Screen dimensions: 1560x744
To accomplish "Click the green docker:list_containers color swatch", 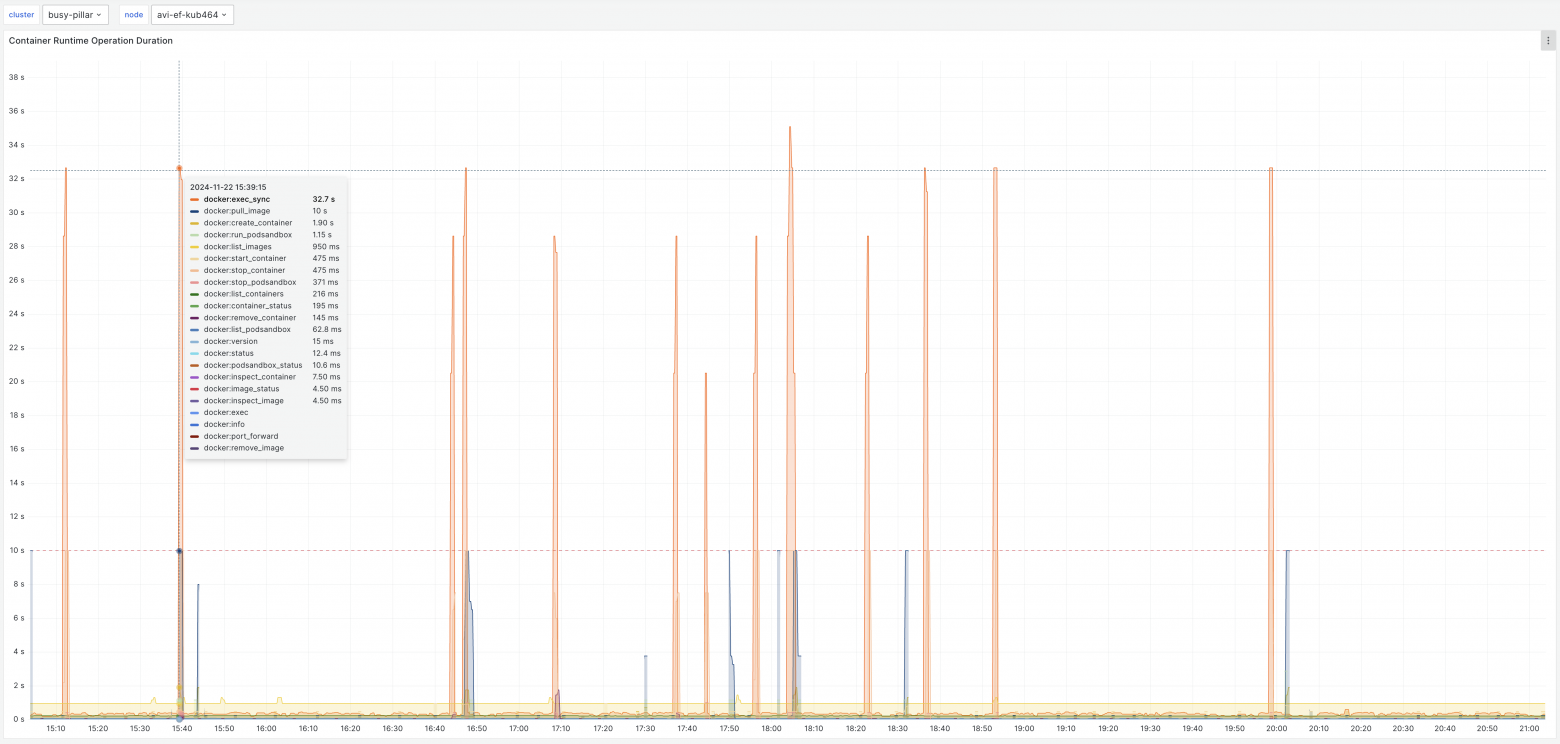I will [x=194, y=294].
